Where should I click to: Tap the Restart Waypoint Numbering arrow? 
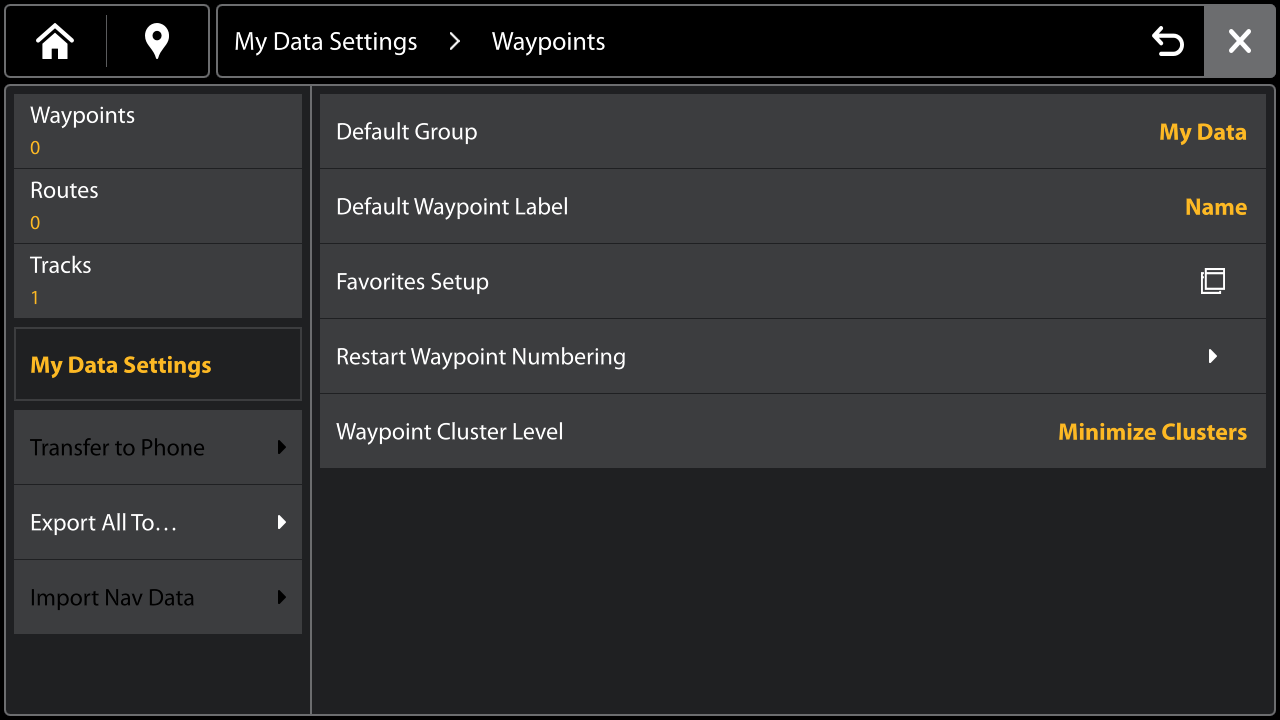[x=1213, y=356]
